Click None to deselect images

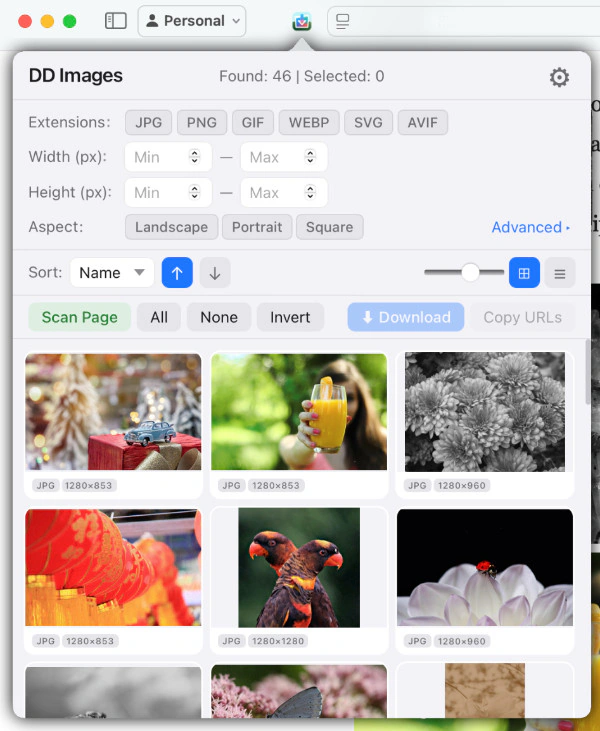[x=219, y=317]
